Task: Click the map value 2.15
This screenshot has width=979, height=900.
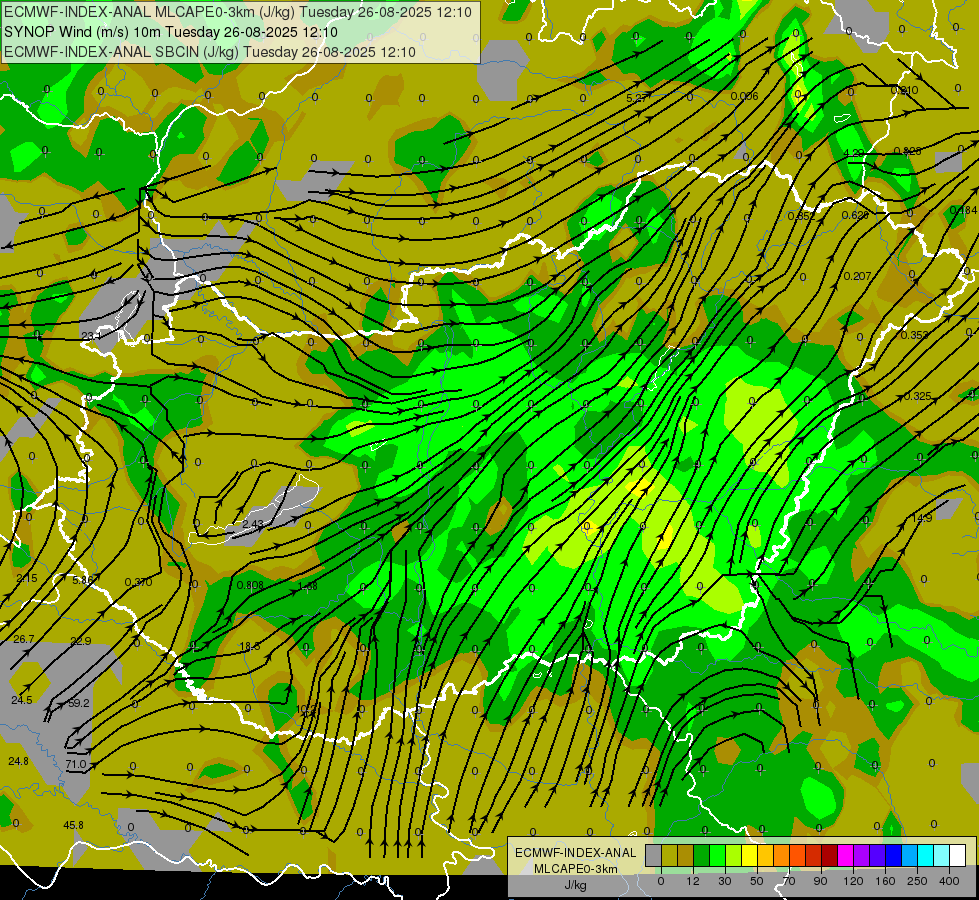Action: coord(26,578)
